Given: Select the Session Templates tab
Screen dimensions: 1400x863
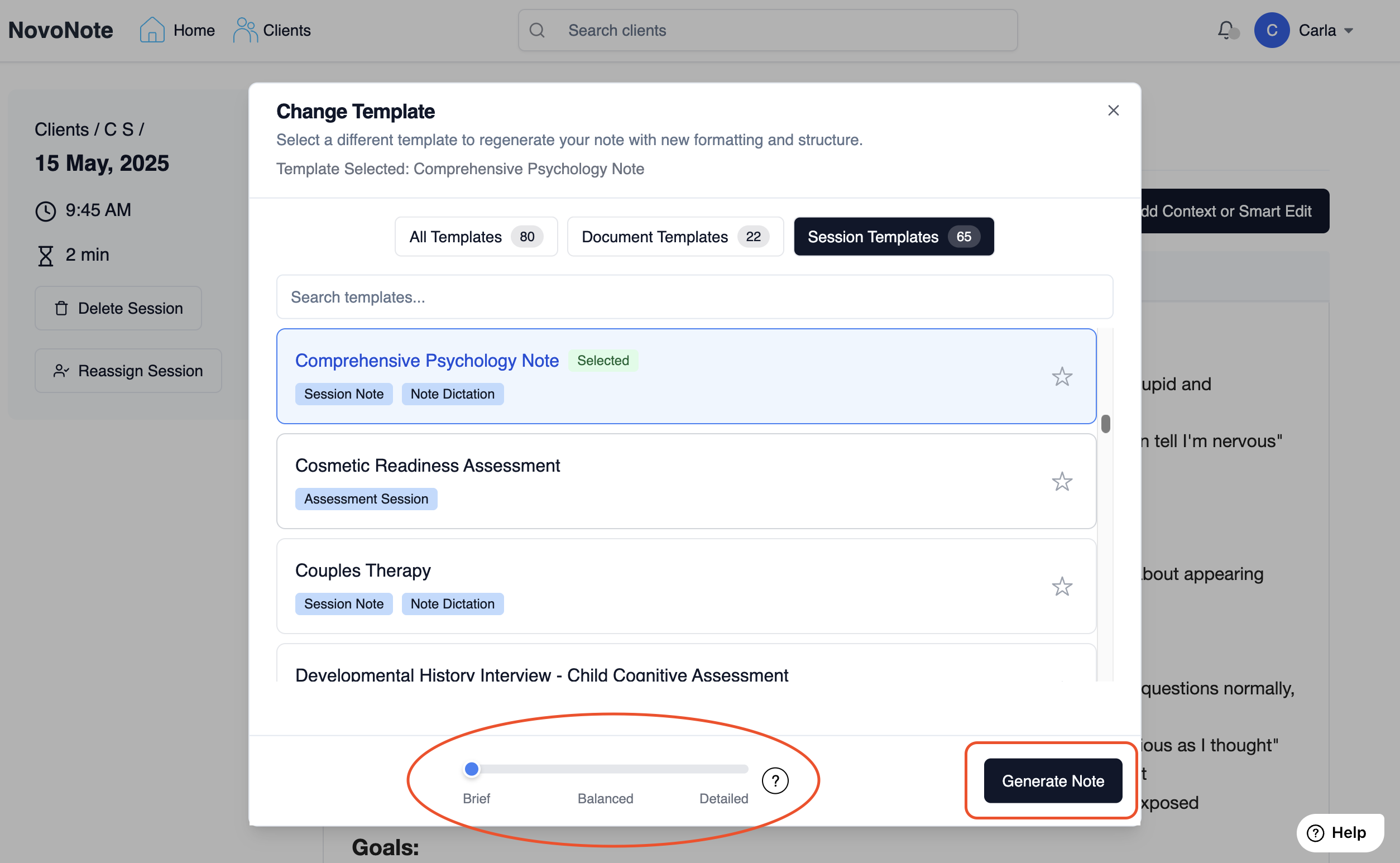Looking at the screenshot, I should (x=893, y=237).
